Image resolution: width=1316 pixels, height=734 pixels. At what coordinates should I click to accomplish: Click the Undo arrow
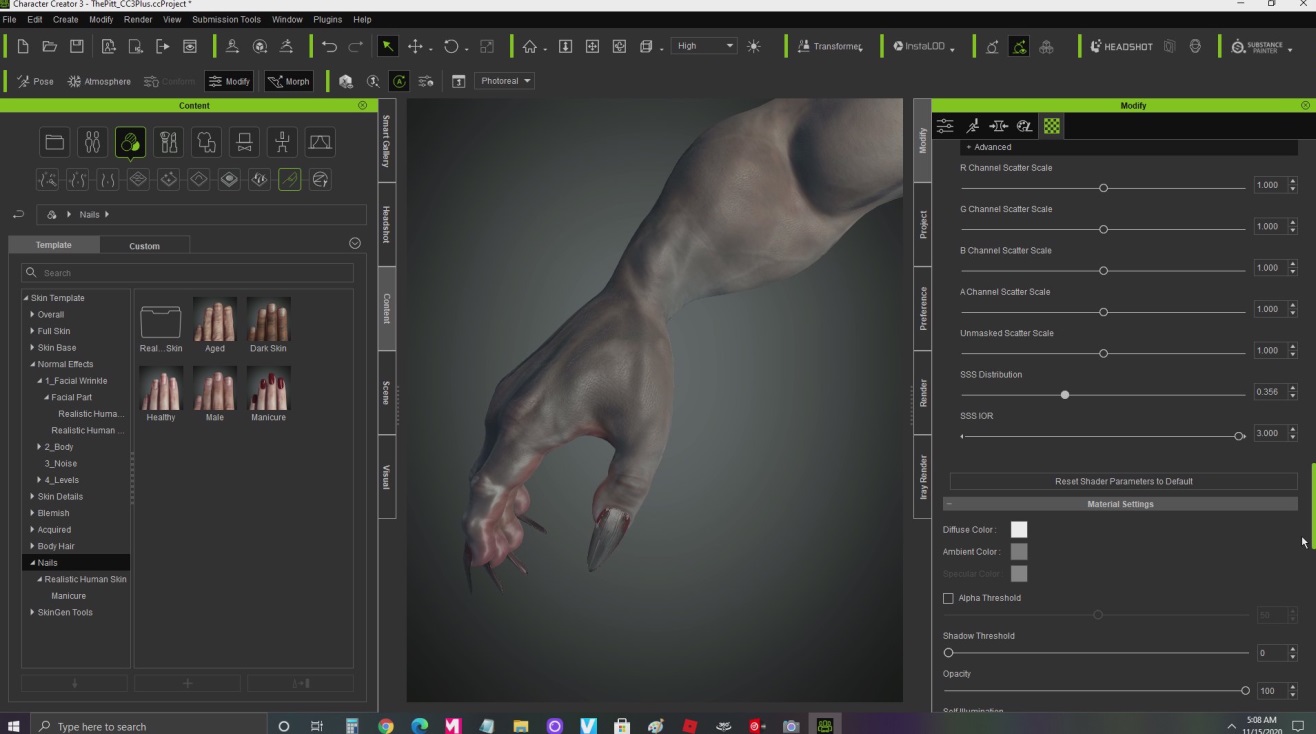point(329,46)
